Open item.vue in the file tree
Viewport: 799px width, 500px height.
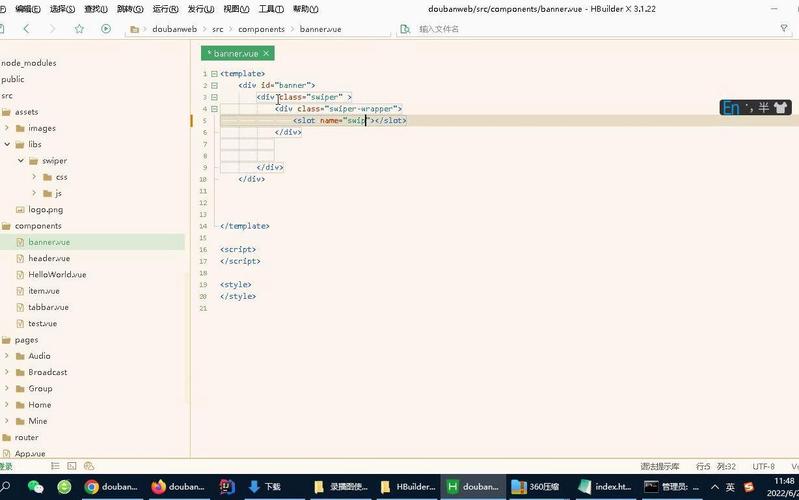44,291
